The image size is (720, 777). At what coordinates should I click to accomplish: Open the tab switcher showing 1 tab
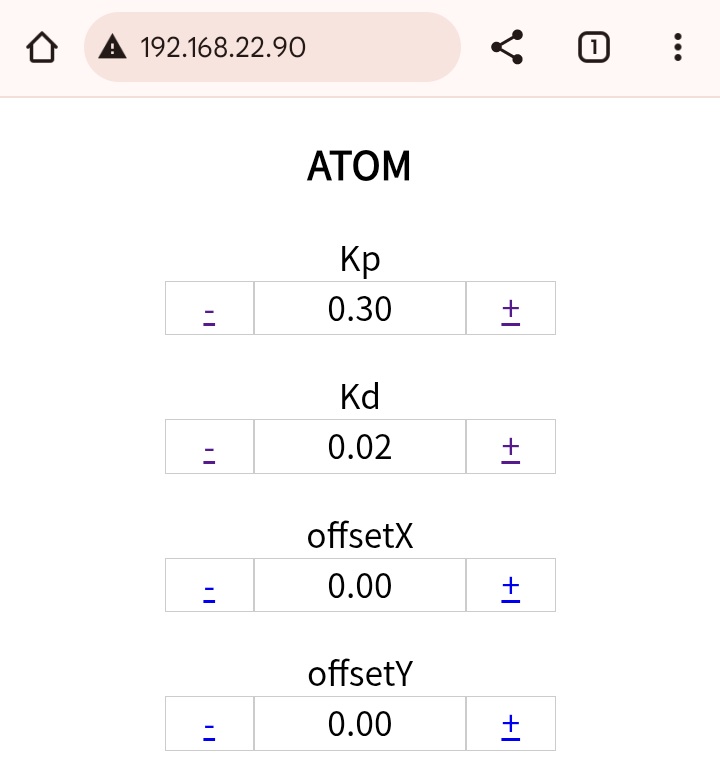point(594,48)
